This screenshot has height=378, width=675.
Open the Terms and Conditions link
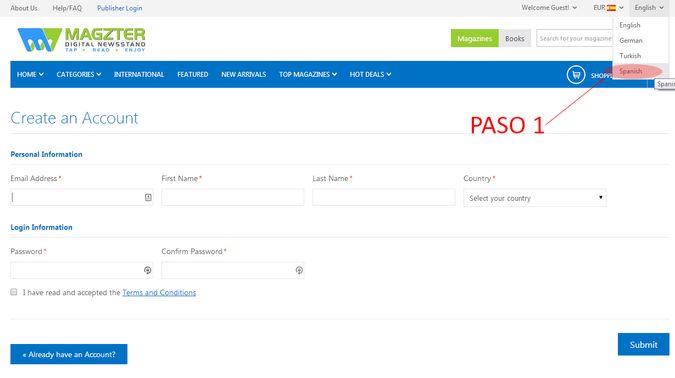coord(159,292)
